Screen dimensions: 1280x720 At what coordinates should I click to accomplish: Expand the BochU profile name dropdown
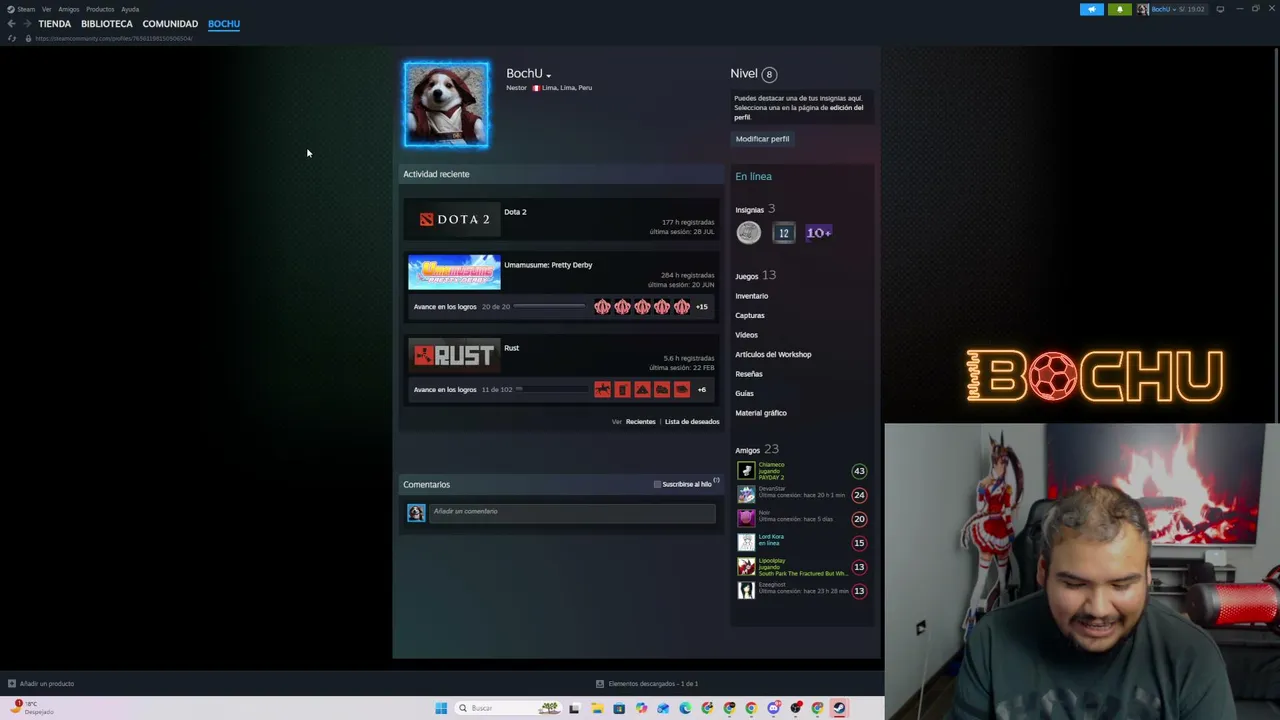coord(548,75)
